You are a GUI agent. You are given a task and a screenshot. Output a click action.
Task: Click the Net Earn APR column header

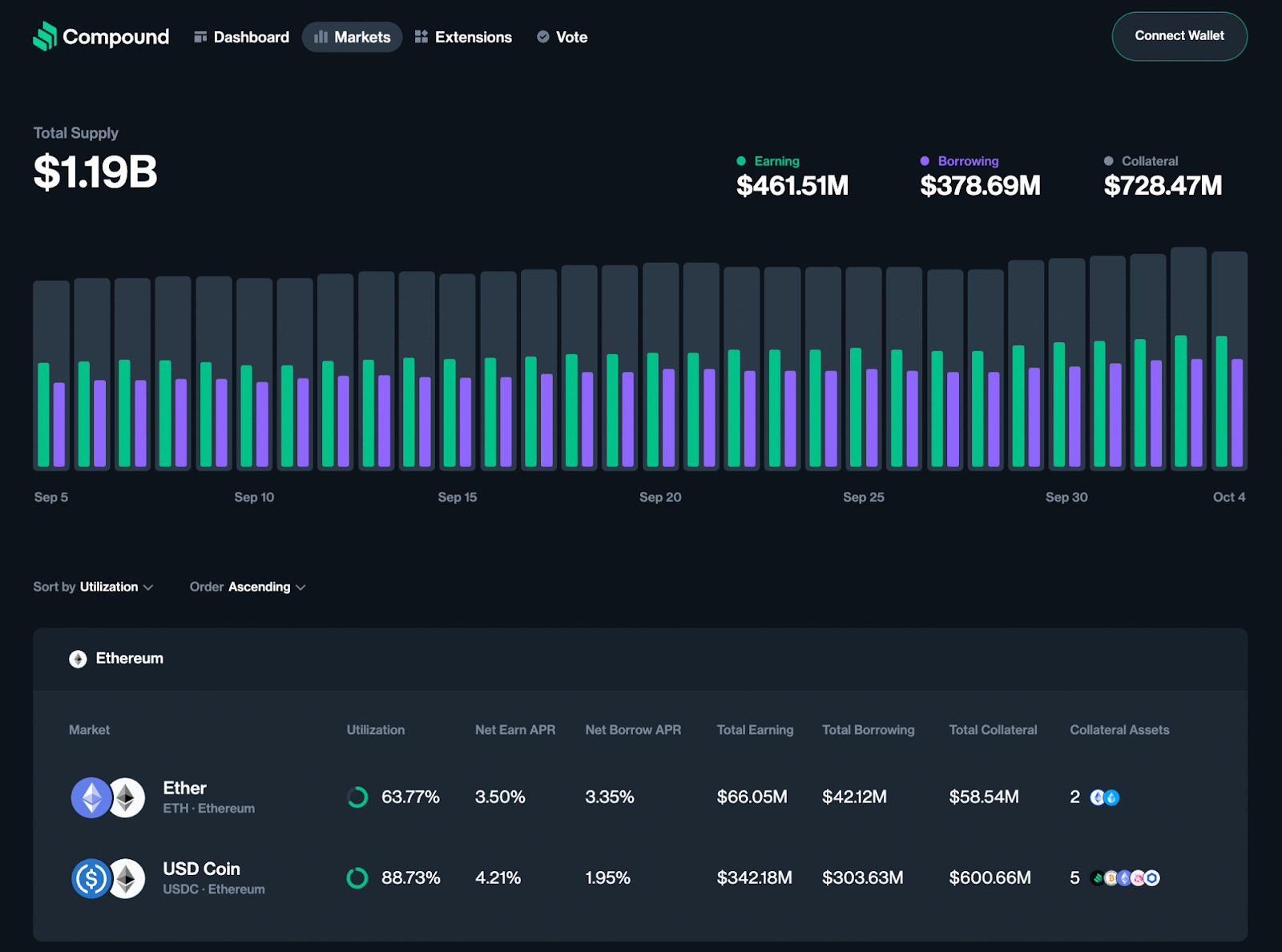pyautogui.click(x=515, y=730)
